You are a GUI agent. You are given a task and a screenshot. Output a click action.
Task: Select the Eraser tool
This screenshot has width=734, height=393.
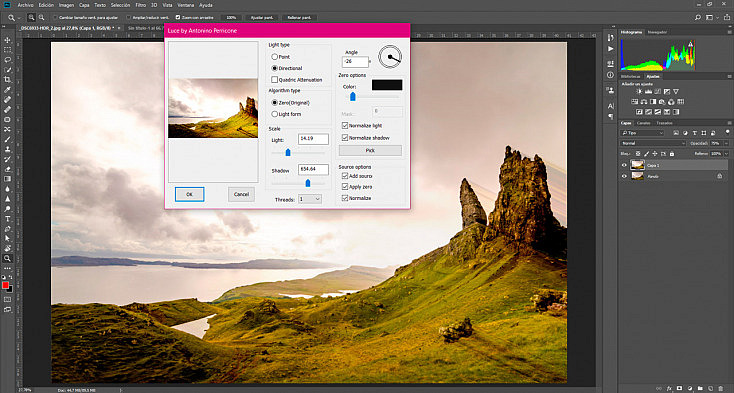coord(7,169)
